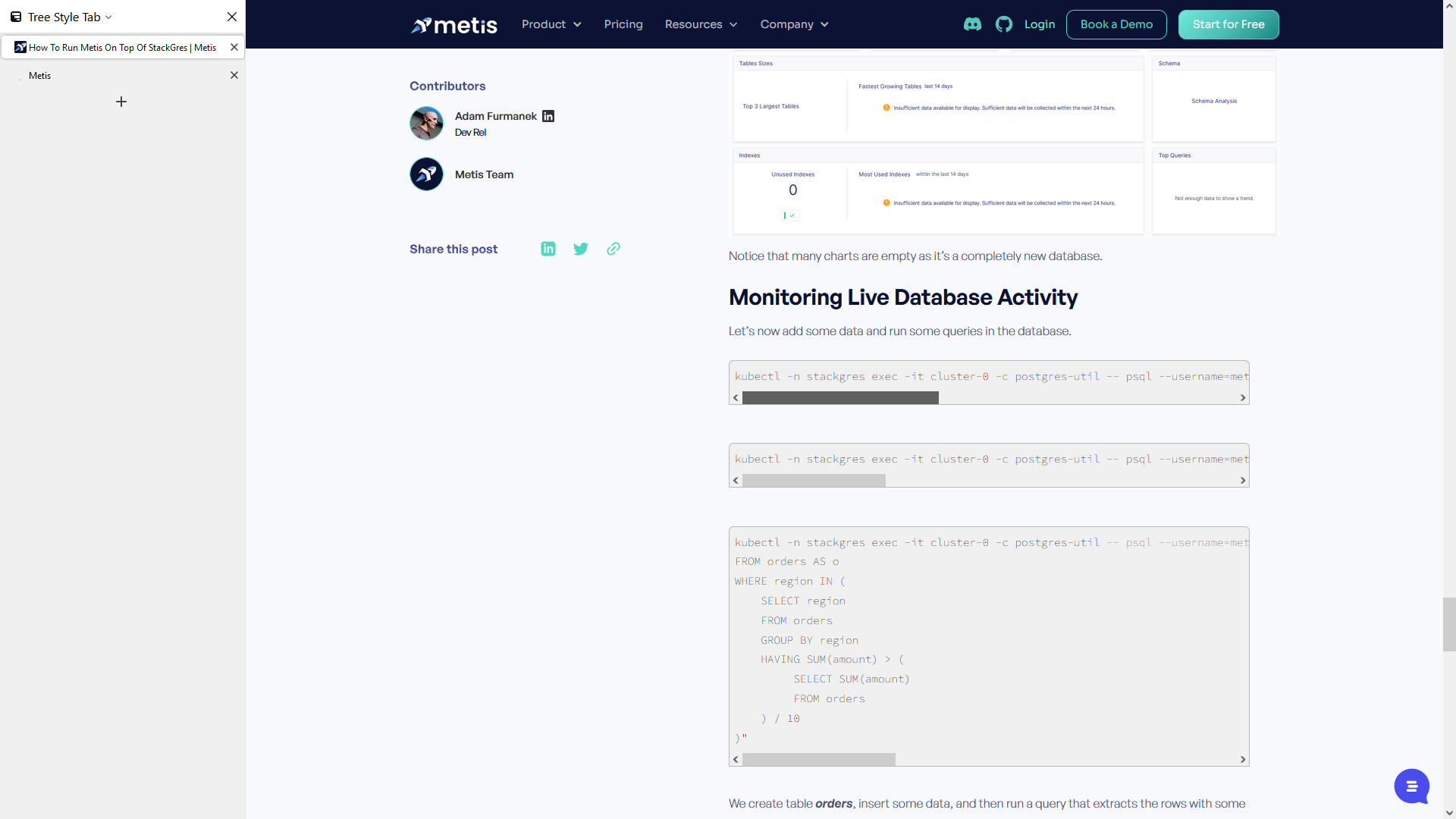
Task: Open Adam Furmanek's LinkedIn profile icon
Action: 548,116
